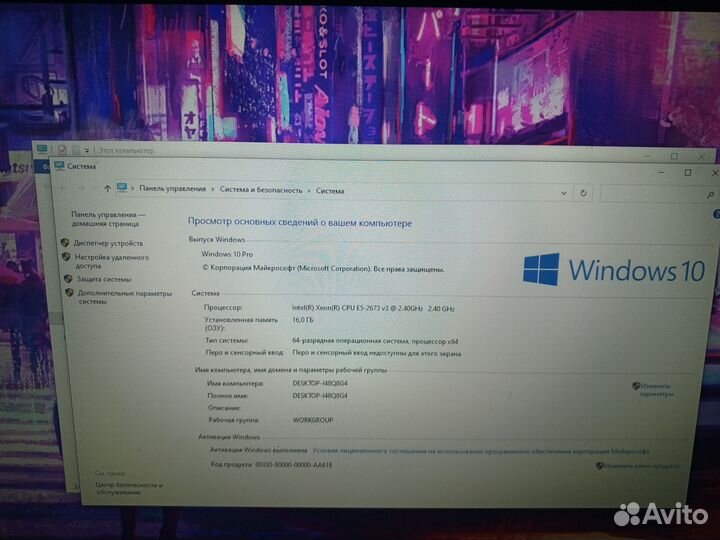Open Центр безопасности и обслуживания link
Screen dimensions: 720x540
[117, 488]
